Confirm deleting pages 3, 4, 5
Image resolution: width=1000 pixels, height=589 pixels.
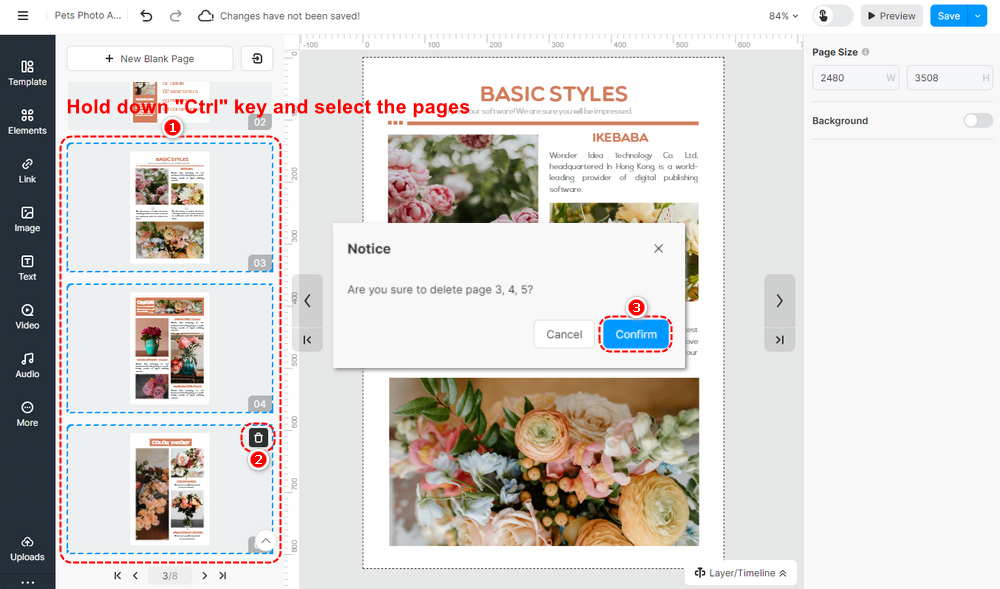[x=636, y=334]
